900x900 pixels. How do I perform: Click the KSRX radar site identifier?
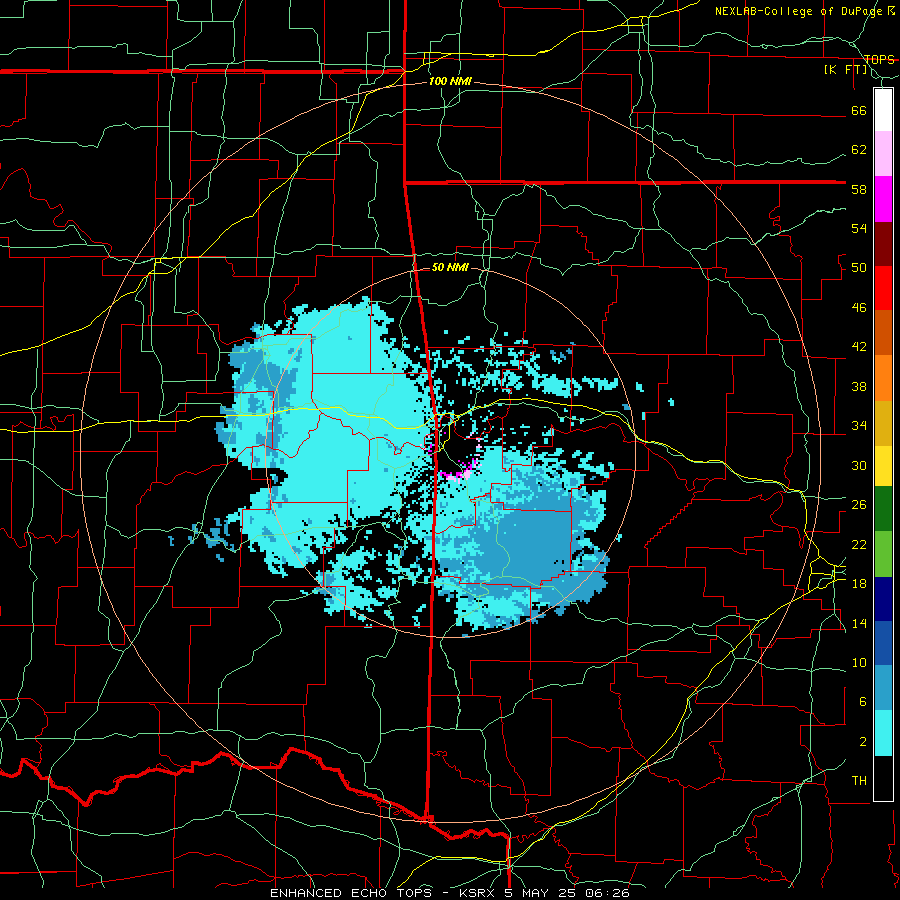click(x=479, y=893)
